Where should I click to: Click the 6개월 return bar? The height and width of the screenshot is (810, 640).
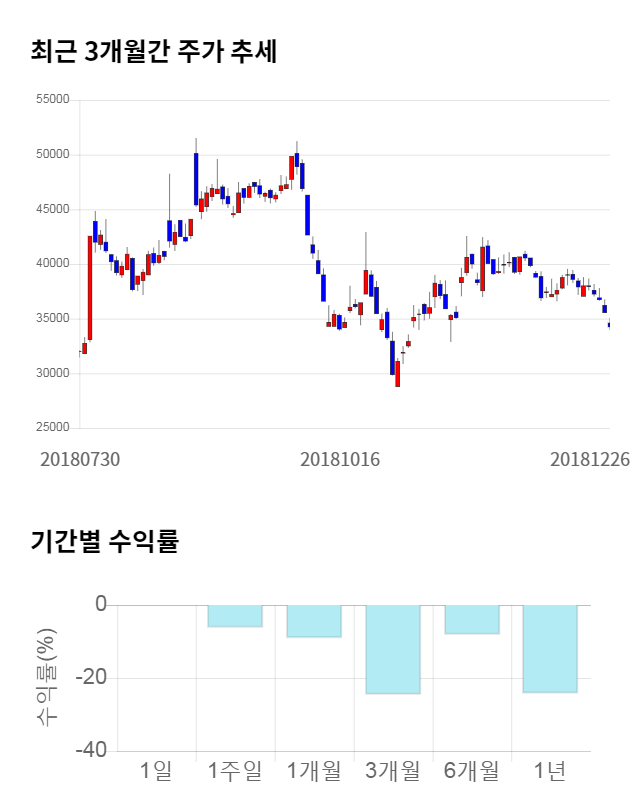pyautogui.click(x=472, y=619)
